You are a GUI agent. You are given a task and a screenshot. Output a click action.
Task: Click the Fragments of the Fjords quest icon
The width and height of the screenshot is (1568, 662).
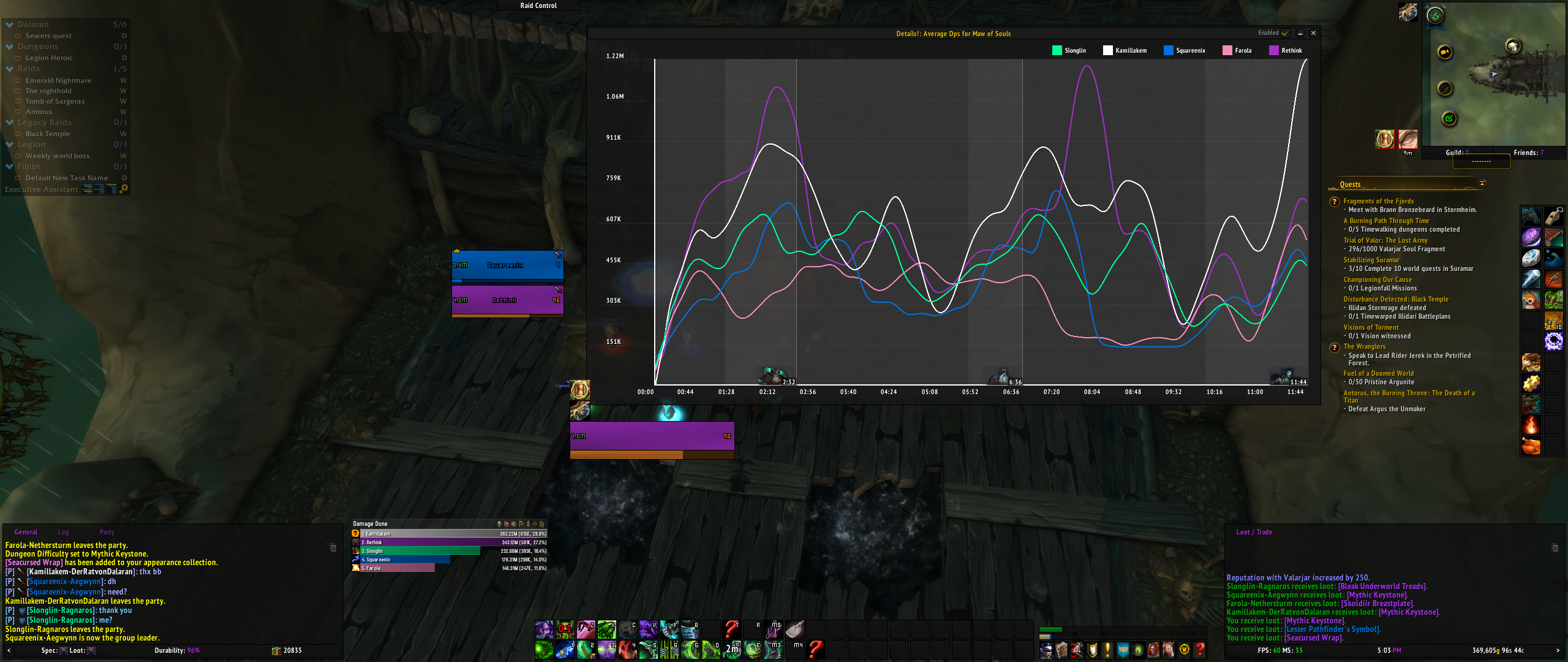tap(1335, 202)
